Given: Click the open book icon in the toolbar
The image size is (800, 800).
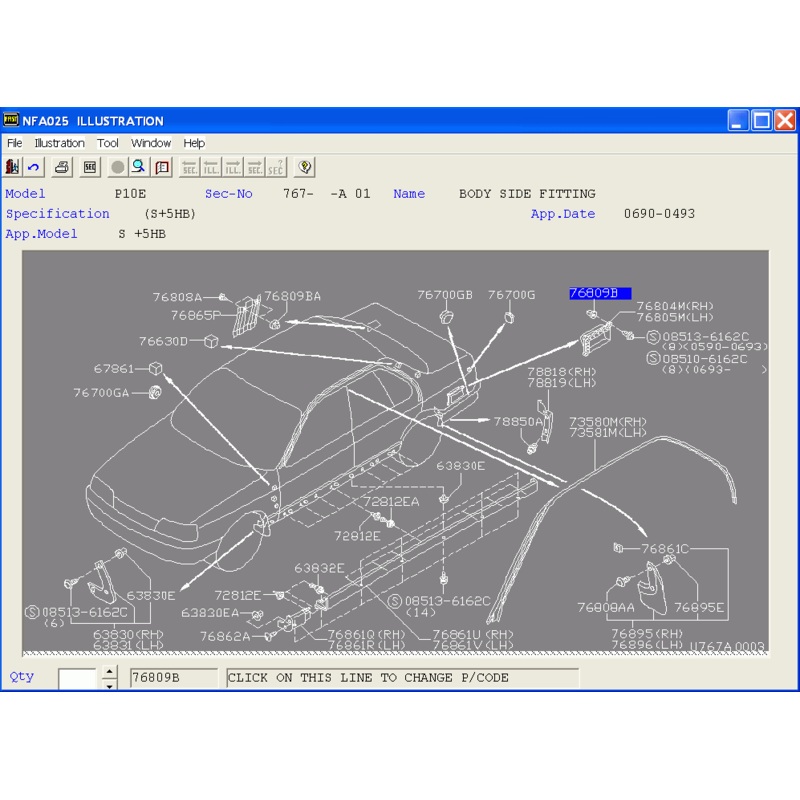Looking at the screenshot, I should coord(162,167).
